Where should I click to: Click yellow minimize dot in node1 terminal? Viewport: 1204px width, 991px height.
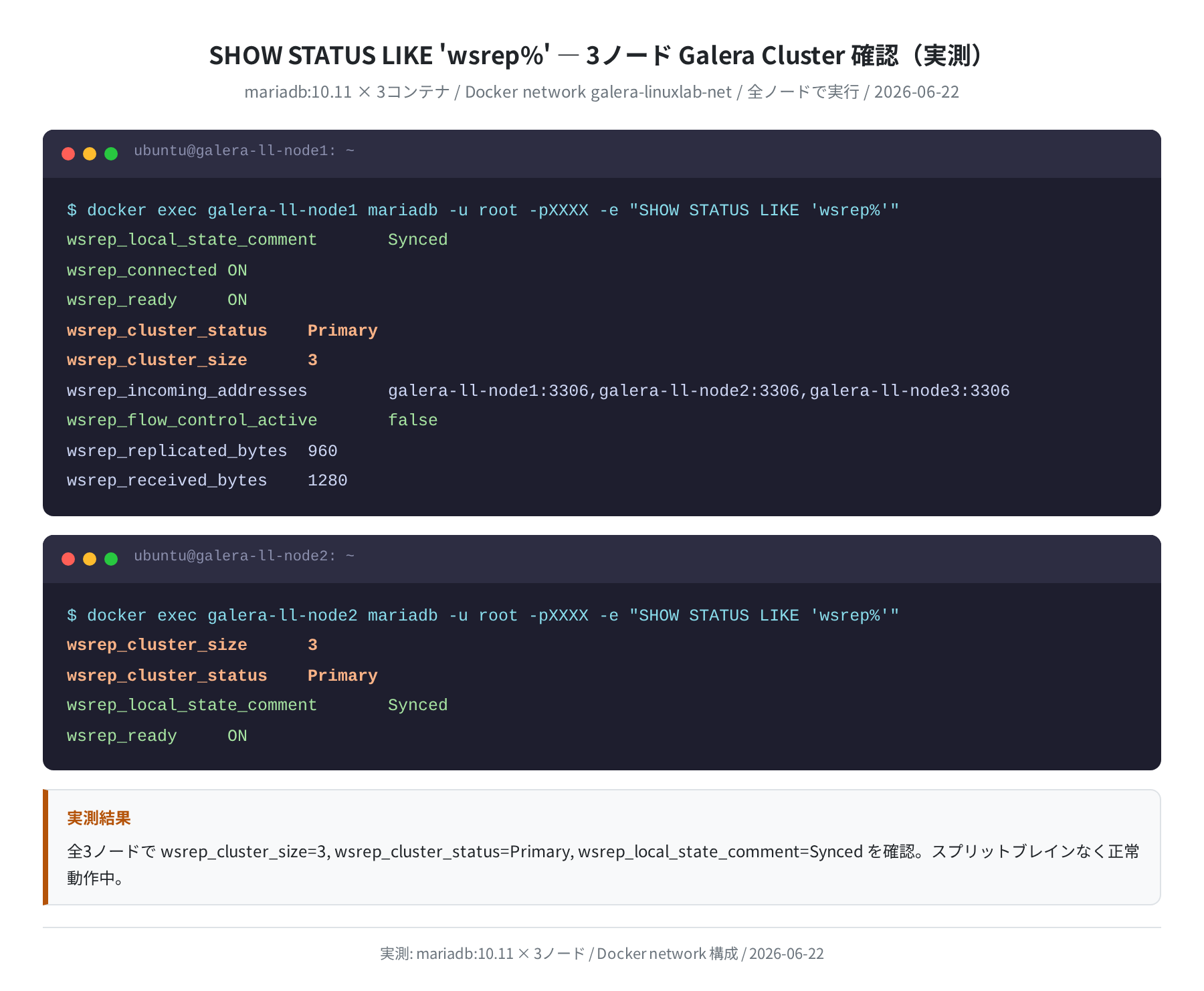(90, 154)
